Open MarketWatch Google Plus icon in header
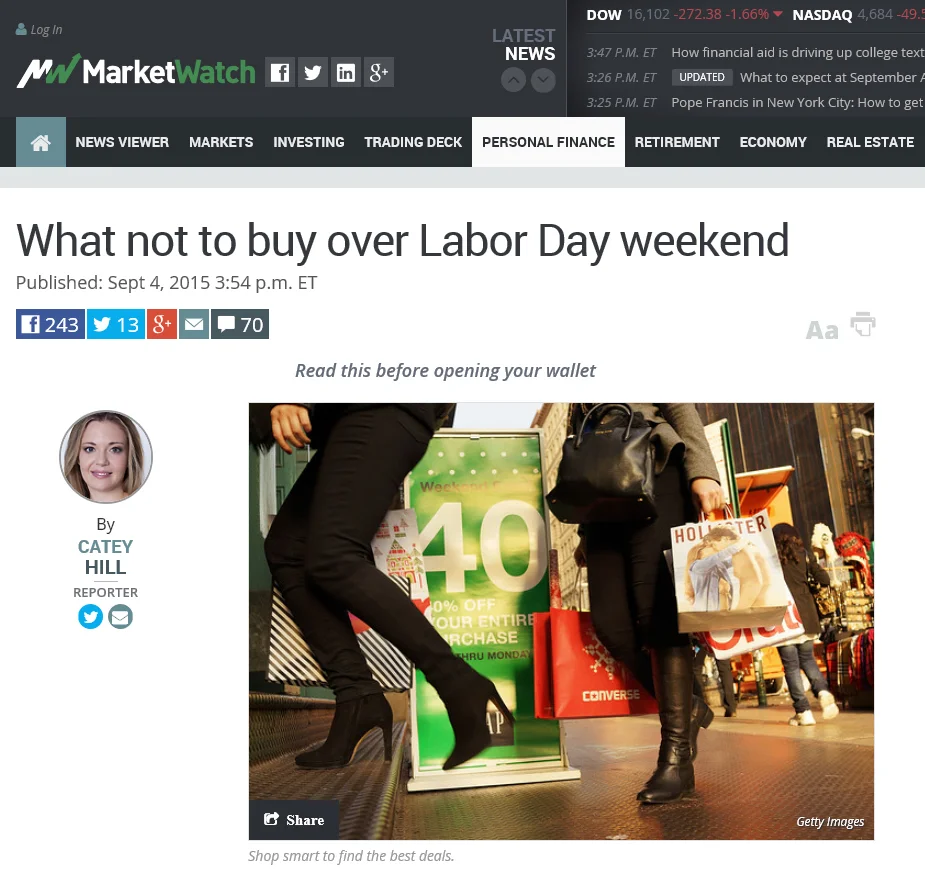Image resolution: width=925 pixels, height=873 pixels. [x=379, y=73]
